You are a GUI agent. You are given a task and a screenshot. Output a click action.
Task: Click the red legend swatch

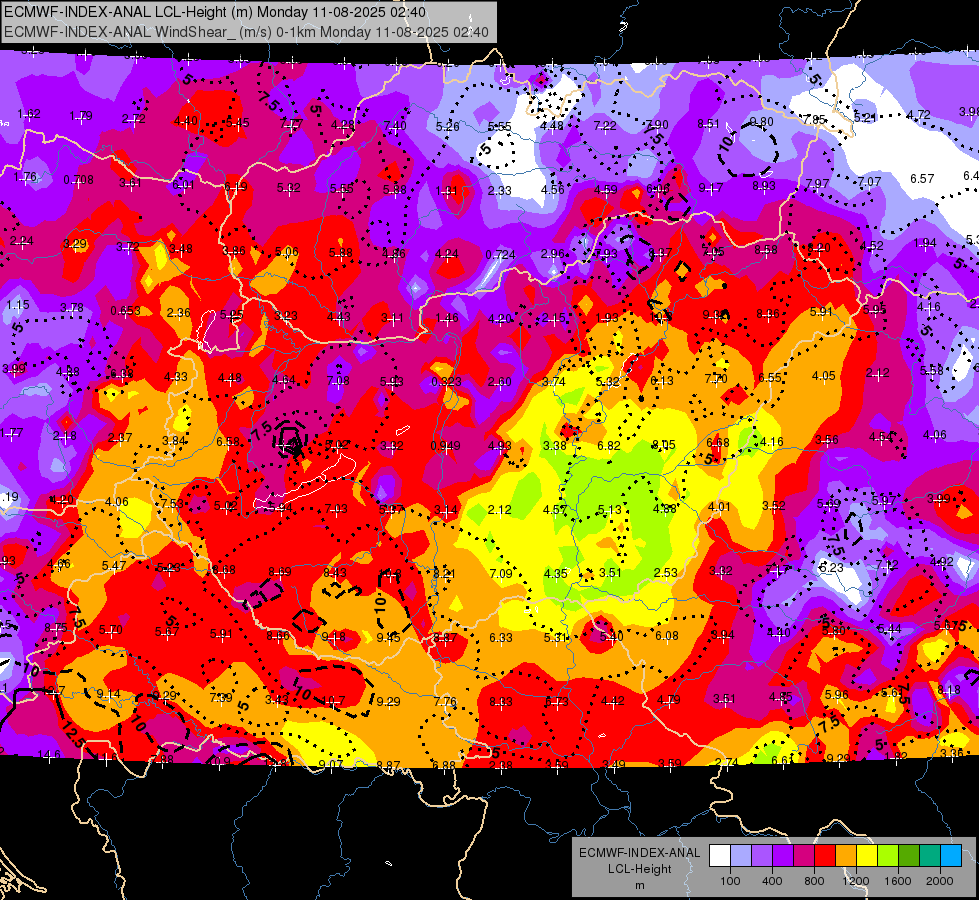[825, 856]
